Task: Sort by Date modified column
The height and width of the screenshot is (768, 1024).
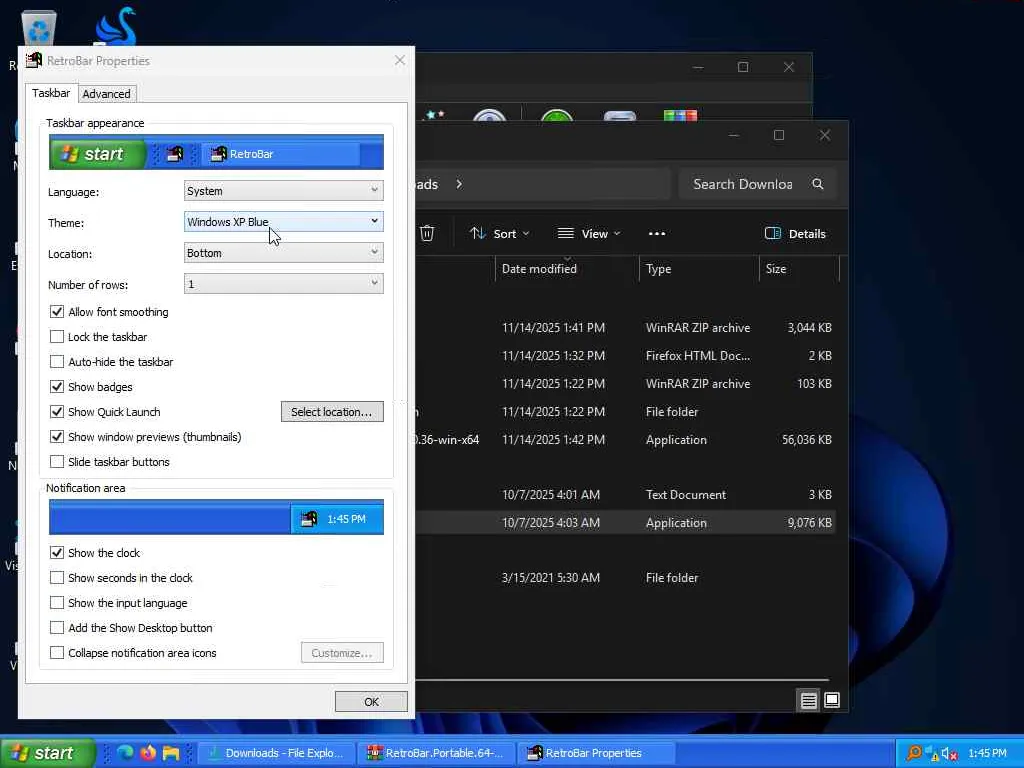Action: point(567,268)
